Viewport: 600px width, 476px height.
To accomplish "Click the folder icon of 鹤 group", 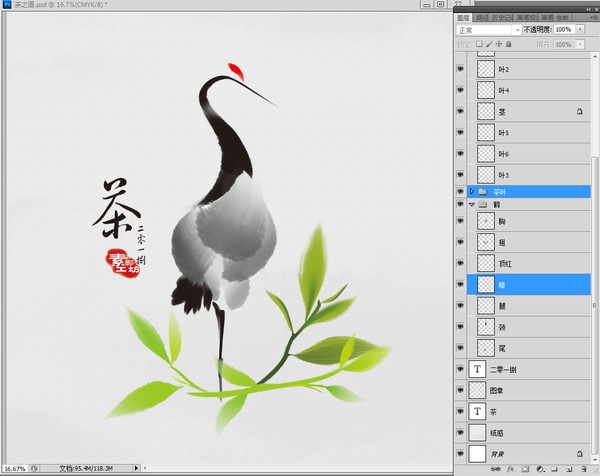I will pos(483,205).
